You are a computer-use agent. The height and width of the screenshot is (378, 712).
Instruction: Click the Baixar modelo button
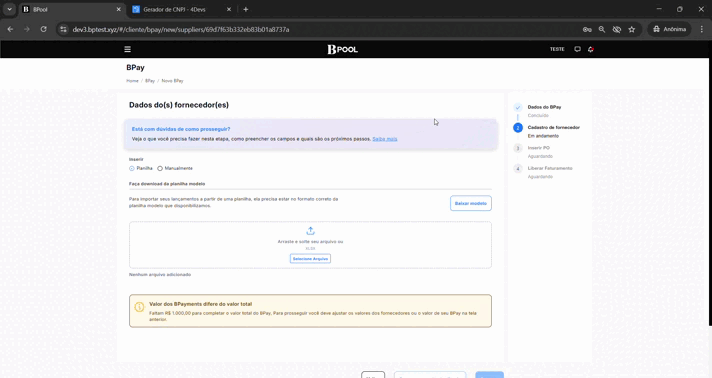pos(470,203)
